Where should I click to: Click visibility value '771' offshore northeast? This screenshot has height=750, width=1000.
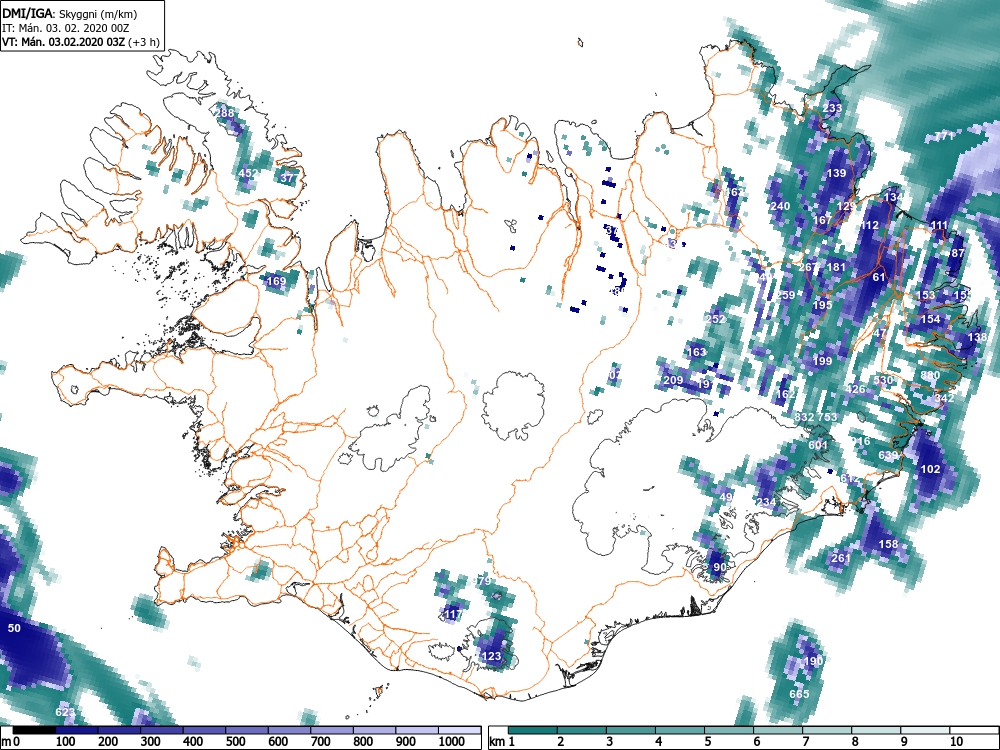click(944, 136)
